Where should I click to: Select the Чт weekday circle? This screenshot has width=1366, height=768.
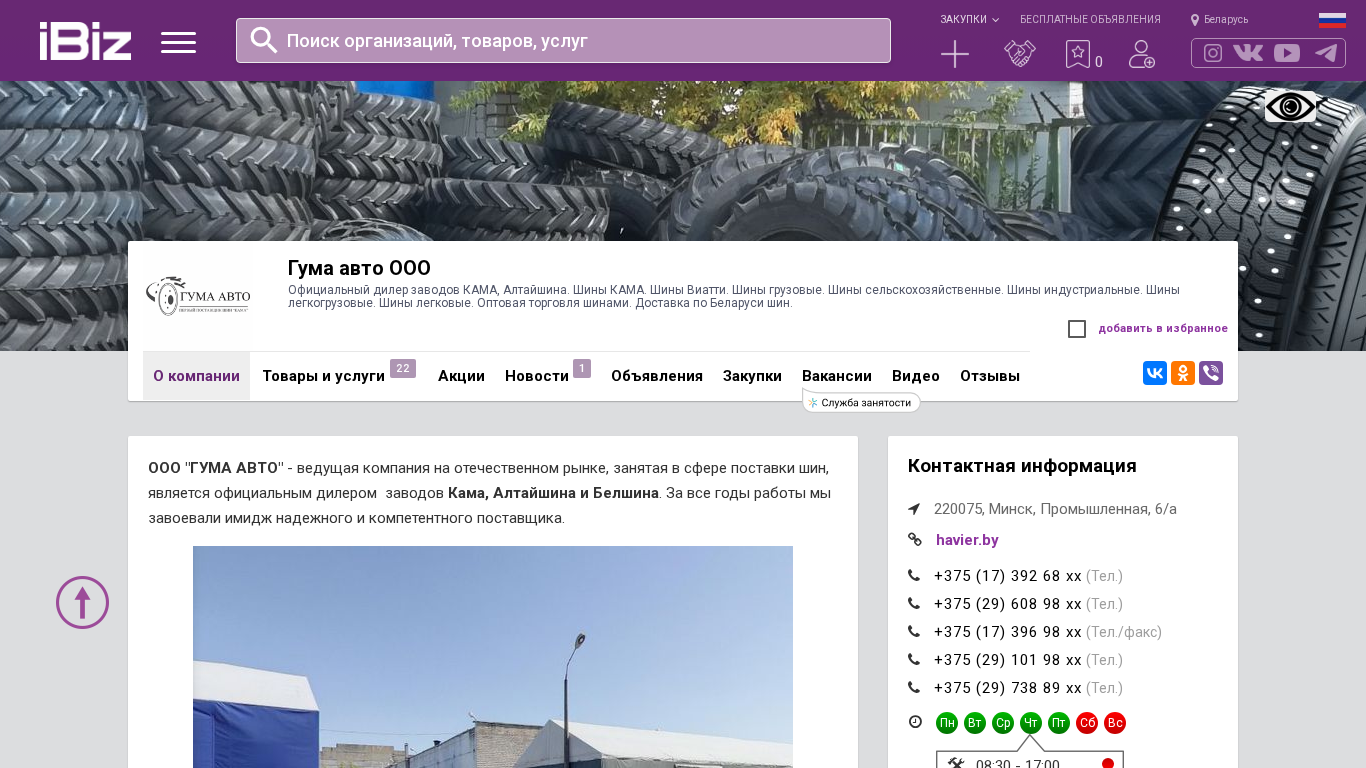click(x=1031, y=723)
